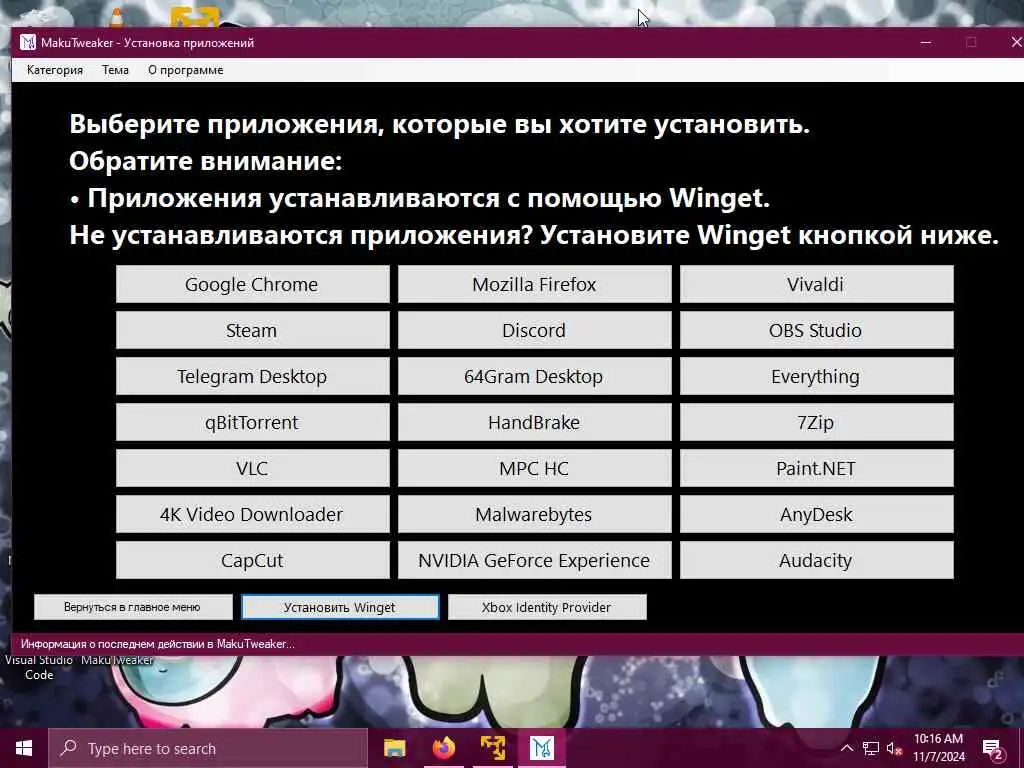Select the 7Zip button
The image size is (1024, 768).
816,422
